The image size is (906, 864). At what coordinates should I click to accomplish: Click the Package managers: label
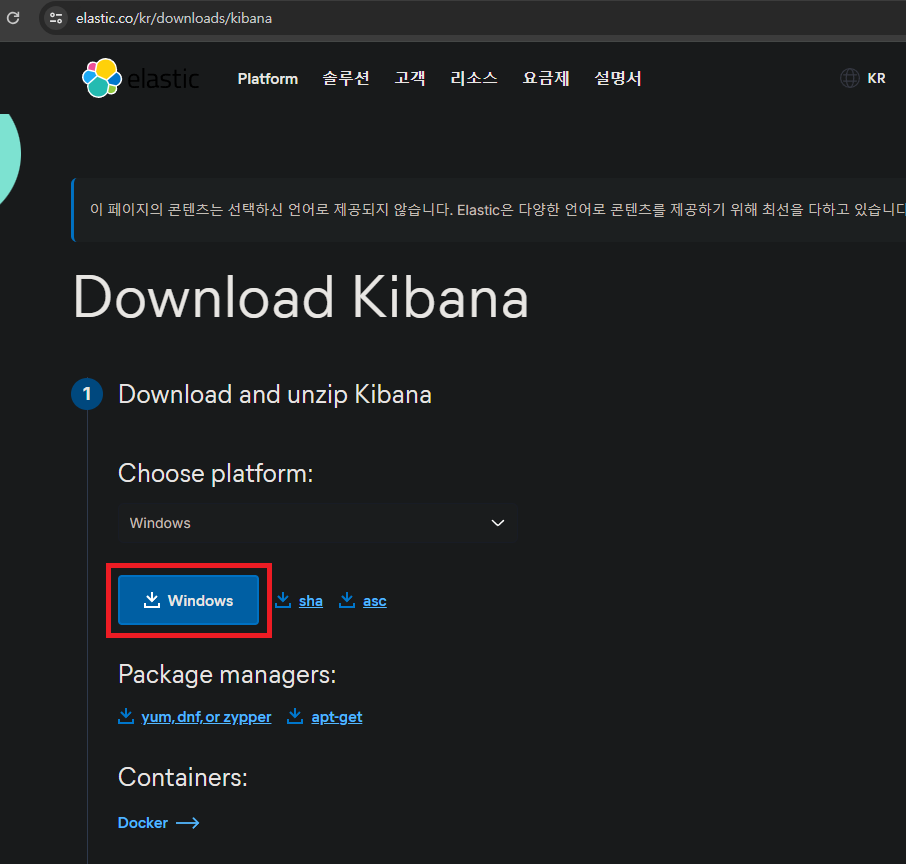tap(227, 674)
